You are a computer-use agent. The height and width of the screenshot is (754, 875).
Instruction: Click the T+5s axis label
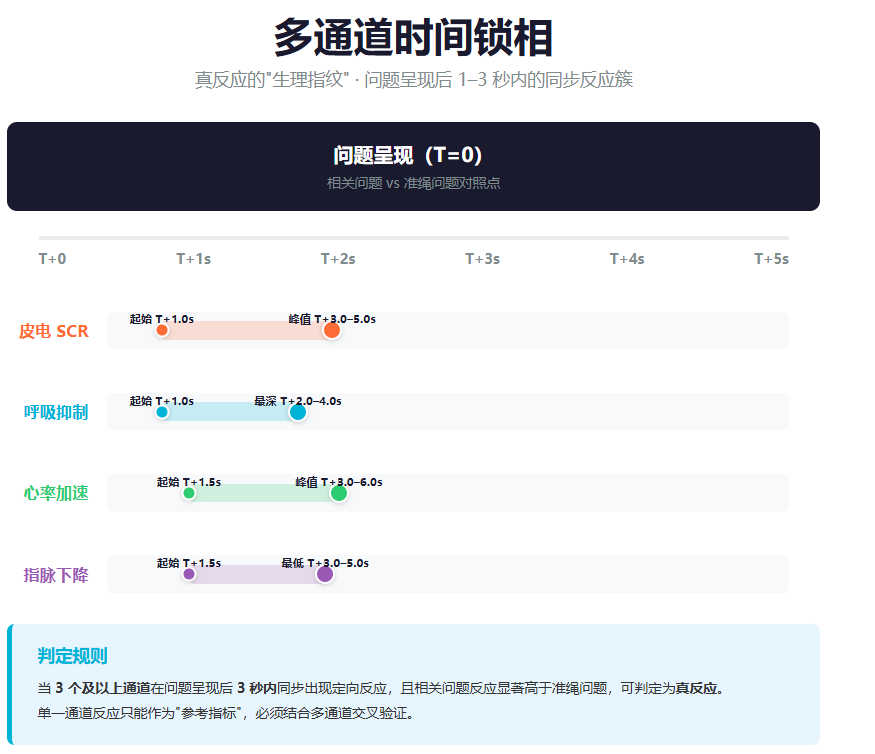pyautogui.click(x=771, y=259)
